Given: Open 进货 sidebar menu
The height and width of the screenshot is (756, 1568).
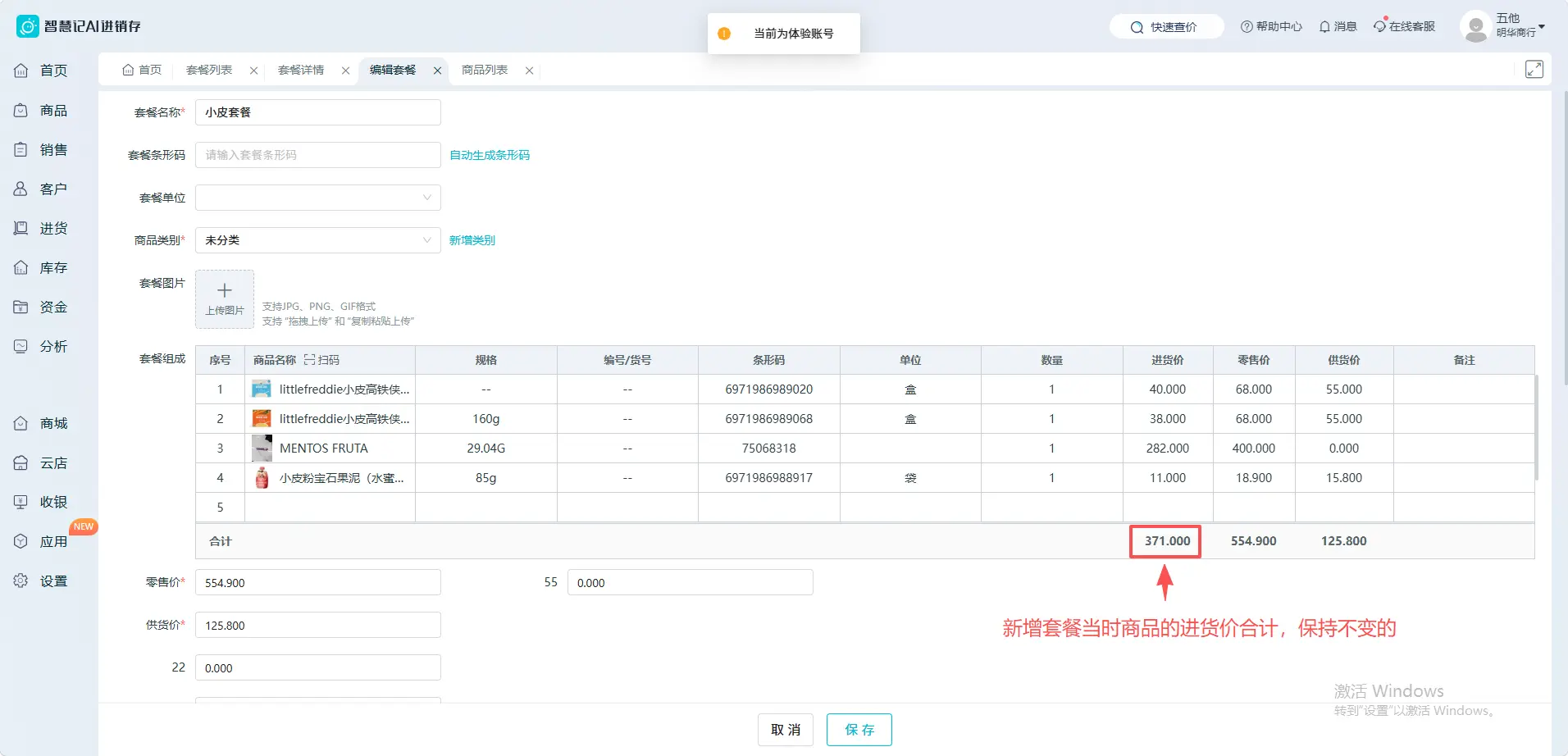Looking at the screenshot, I should pyautogui.click(x=41, y=228).
